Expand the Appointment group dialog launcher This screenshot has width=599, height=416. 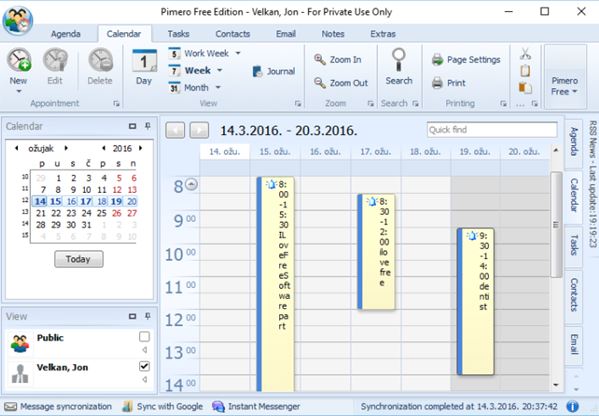tap(117, 104)
